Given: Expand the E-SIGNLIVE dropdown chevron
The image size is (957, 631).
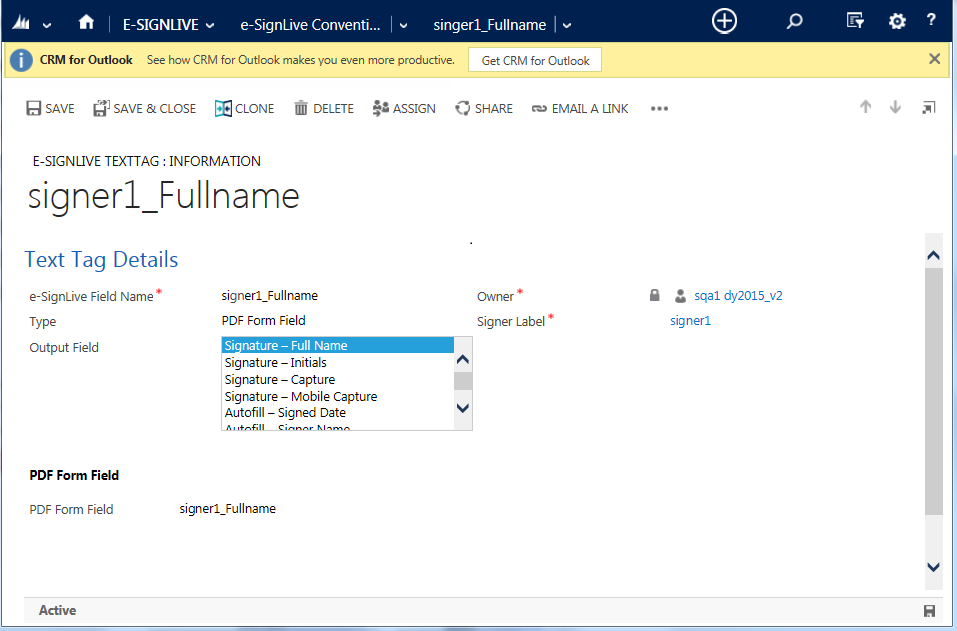Looking at the screenshot, I should [210, 26].
